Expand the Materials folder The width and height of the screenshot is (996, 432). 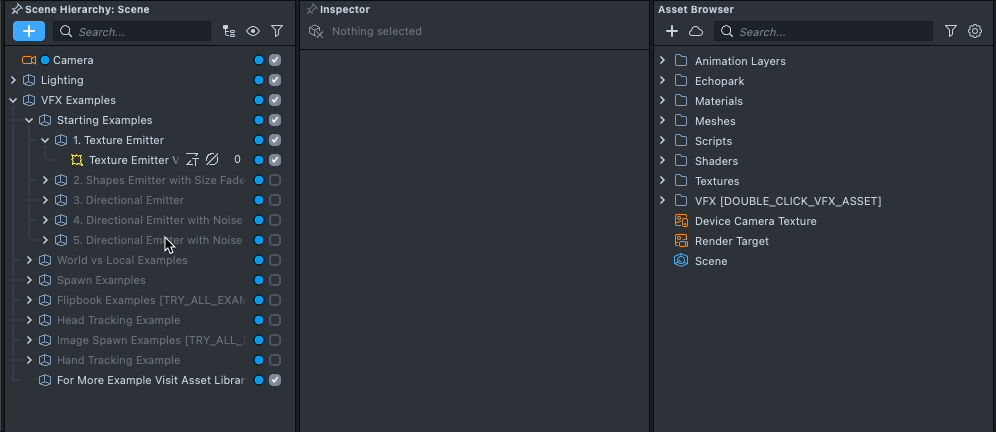point(662,100)
